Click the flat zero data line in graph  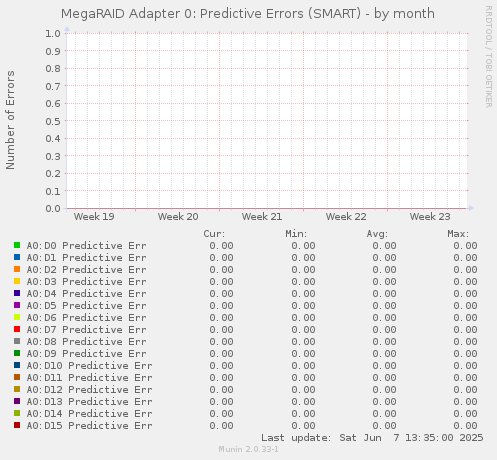coord(267,209)
